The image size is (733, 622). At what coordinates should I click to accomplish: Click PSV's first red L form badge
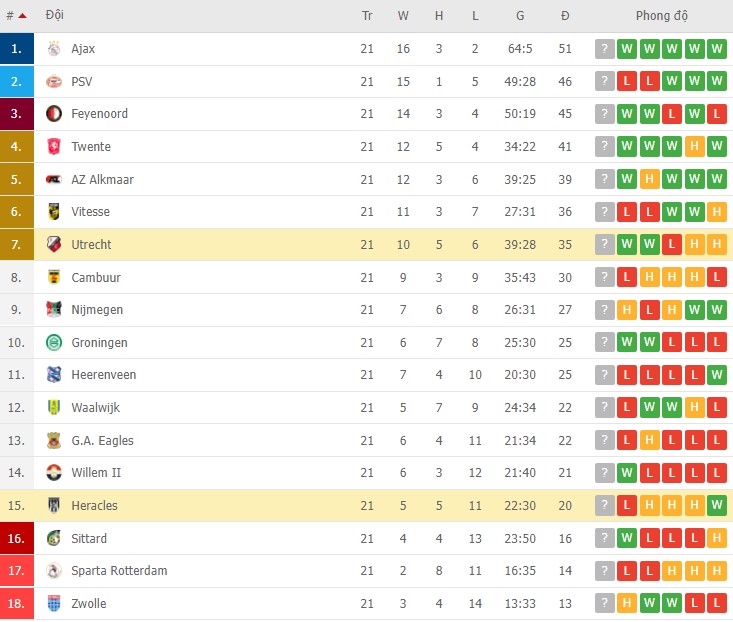(627, 81)
